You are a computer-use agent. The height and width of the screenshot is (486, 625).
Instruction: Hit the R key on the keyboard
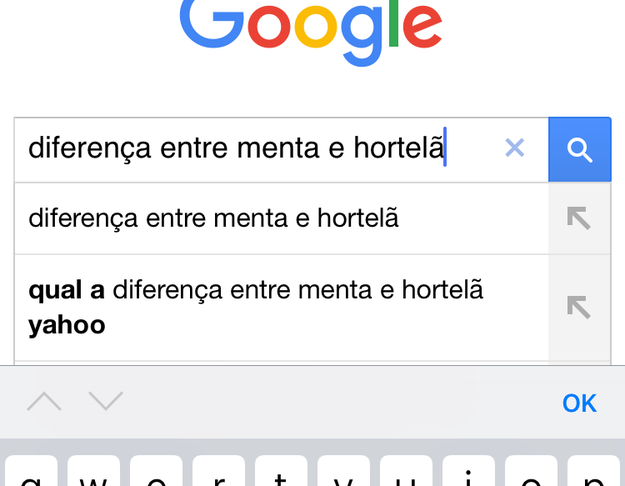(219, 474)
